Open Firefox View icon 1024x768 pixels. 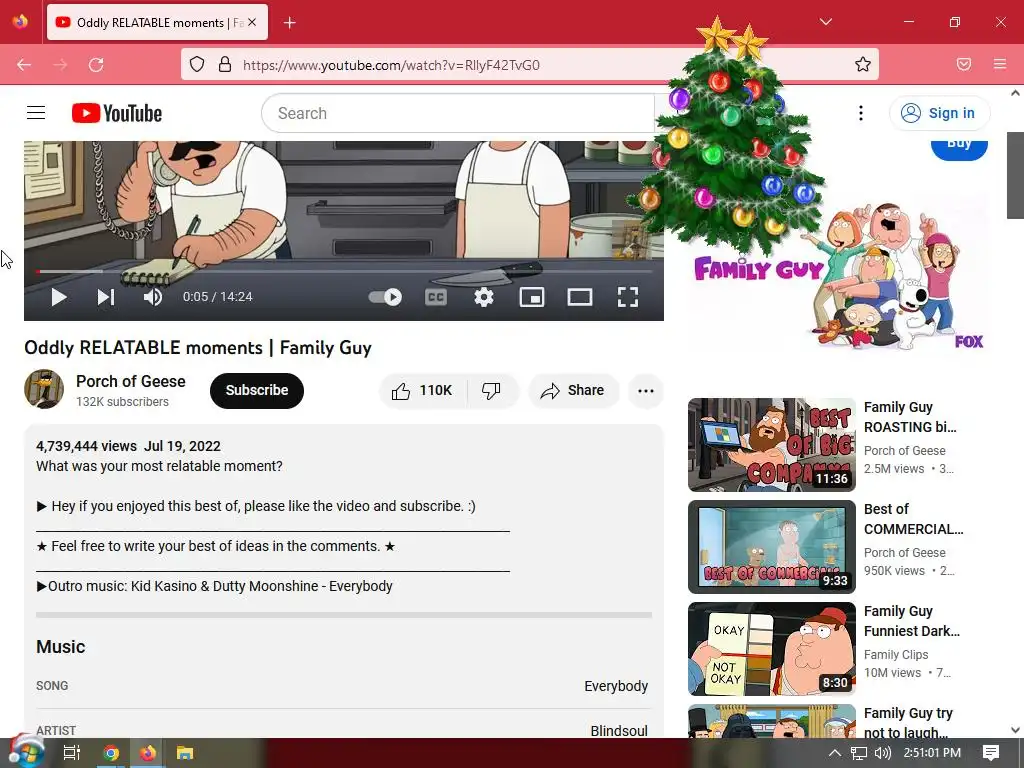coord(20,22)
